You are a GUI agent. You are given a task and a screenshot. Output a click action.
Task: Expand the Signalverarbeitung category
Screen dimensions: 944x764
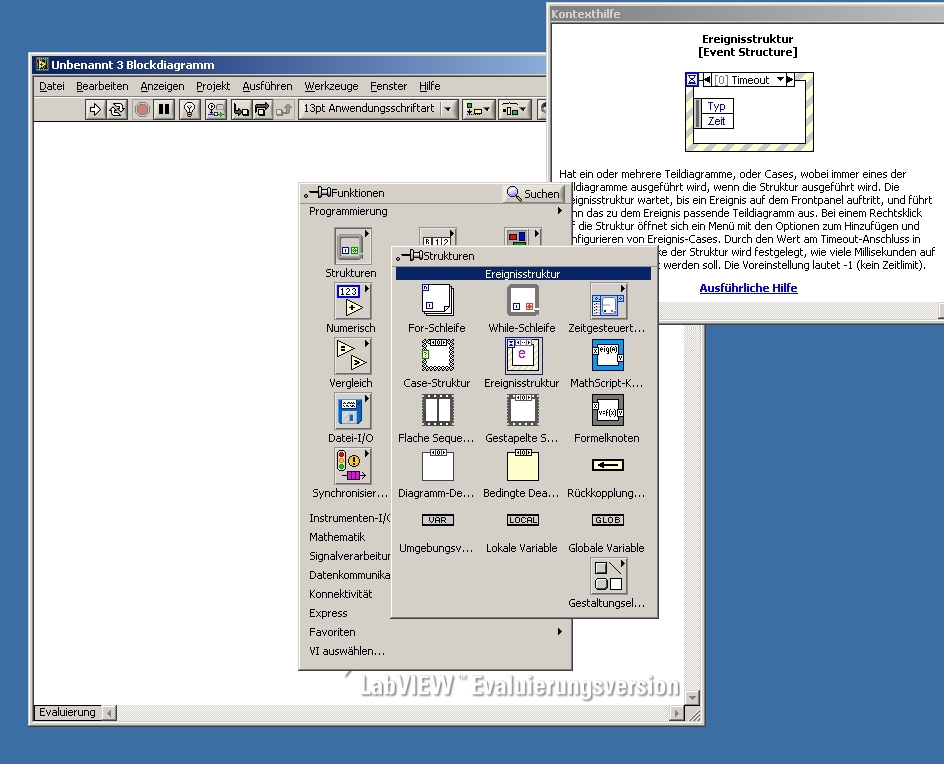(x=349, y=556)
